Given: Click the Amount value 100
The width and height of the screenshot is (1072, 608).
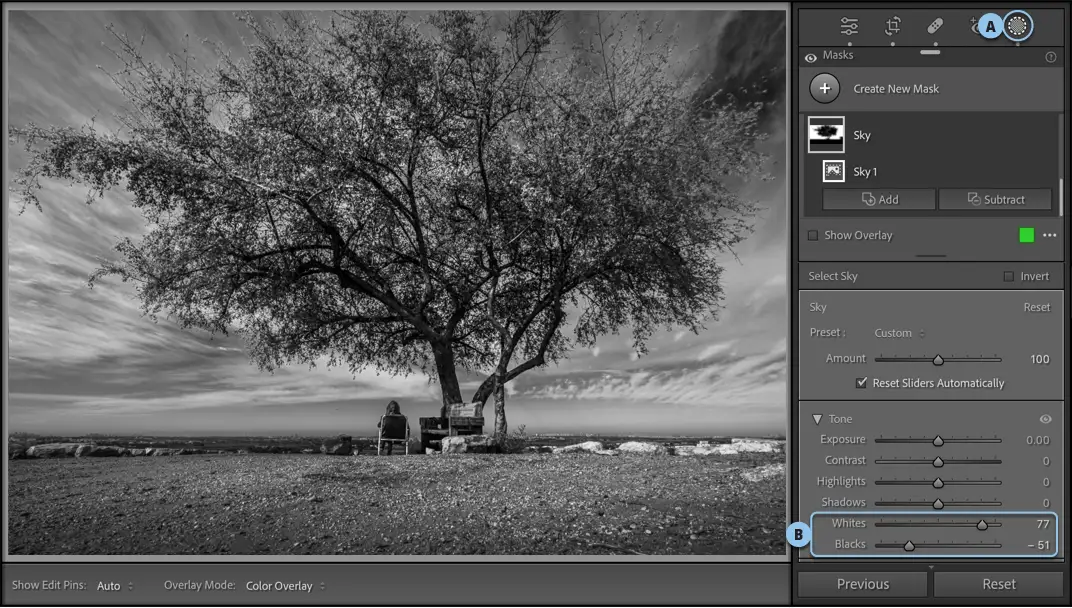Looking at the screenshot, I should pyautogui.click(x=1039, y=359).
